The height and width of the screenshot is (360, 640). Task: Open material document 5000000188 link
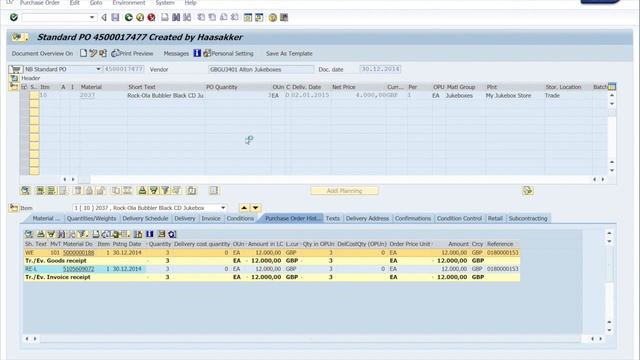tap(78, 253)
